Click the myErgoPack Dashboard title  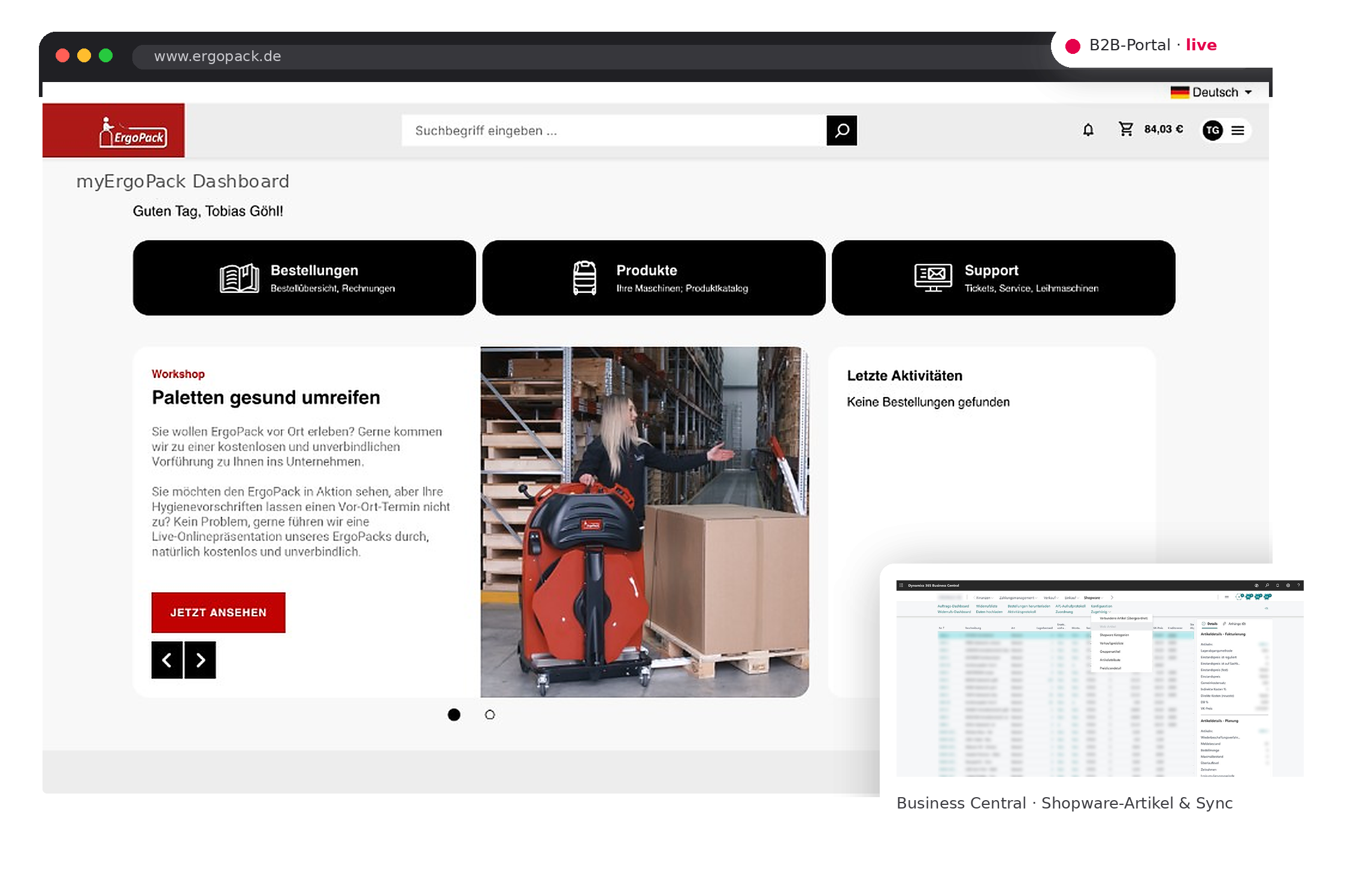(183, 181)
